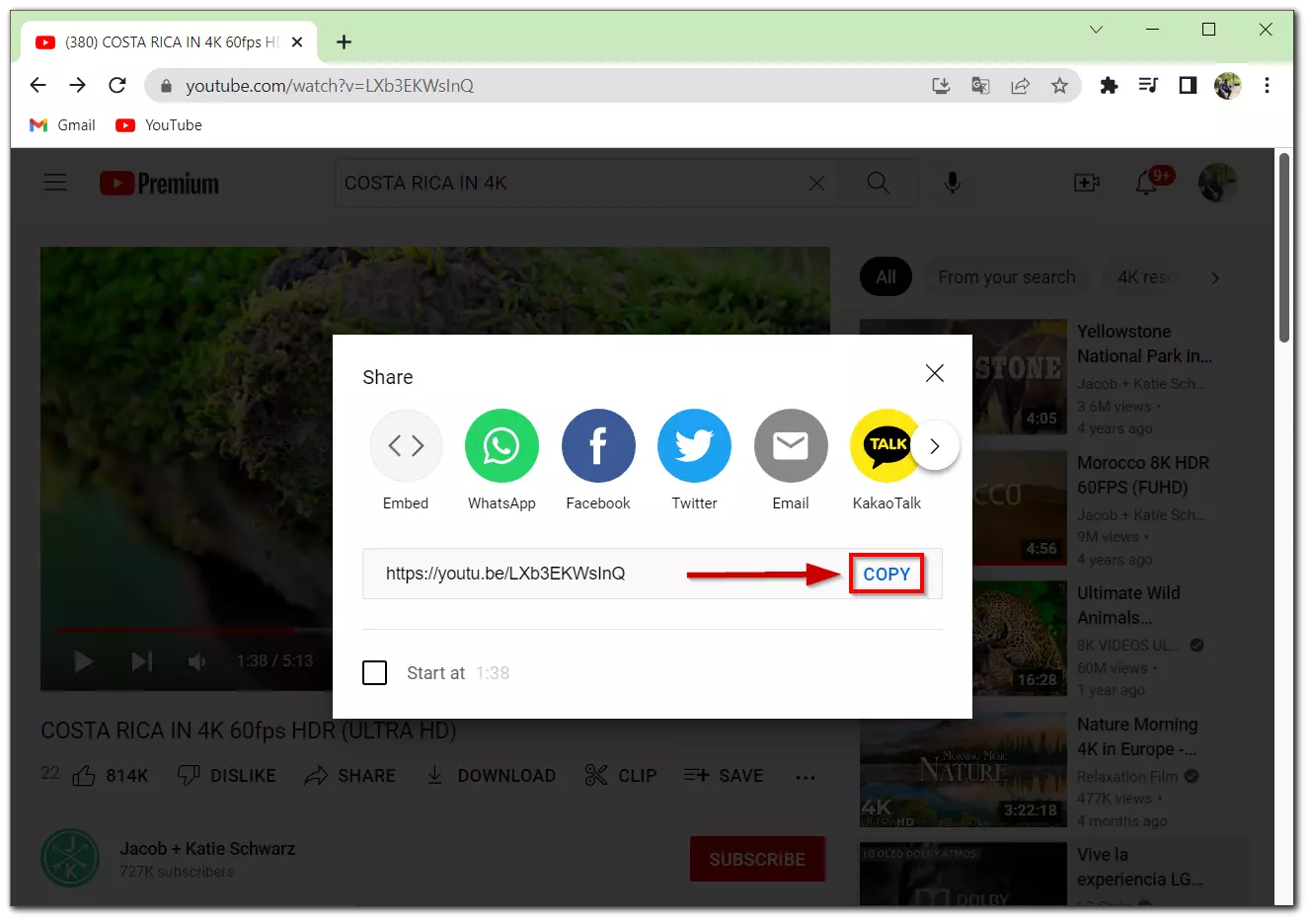The height and width of the screenshot is (924, 1312).
Task: Show more share options arrow
Action: (935, 446)
